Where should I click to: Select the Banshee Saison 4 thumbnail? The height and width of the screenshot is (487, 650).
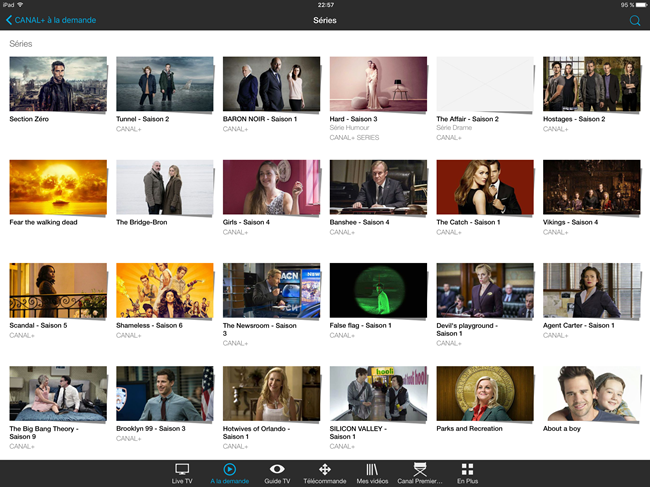(378, 187)
